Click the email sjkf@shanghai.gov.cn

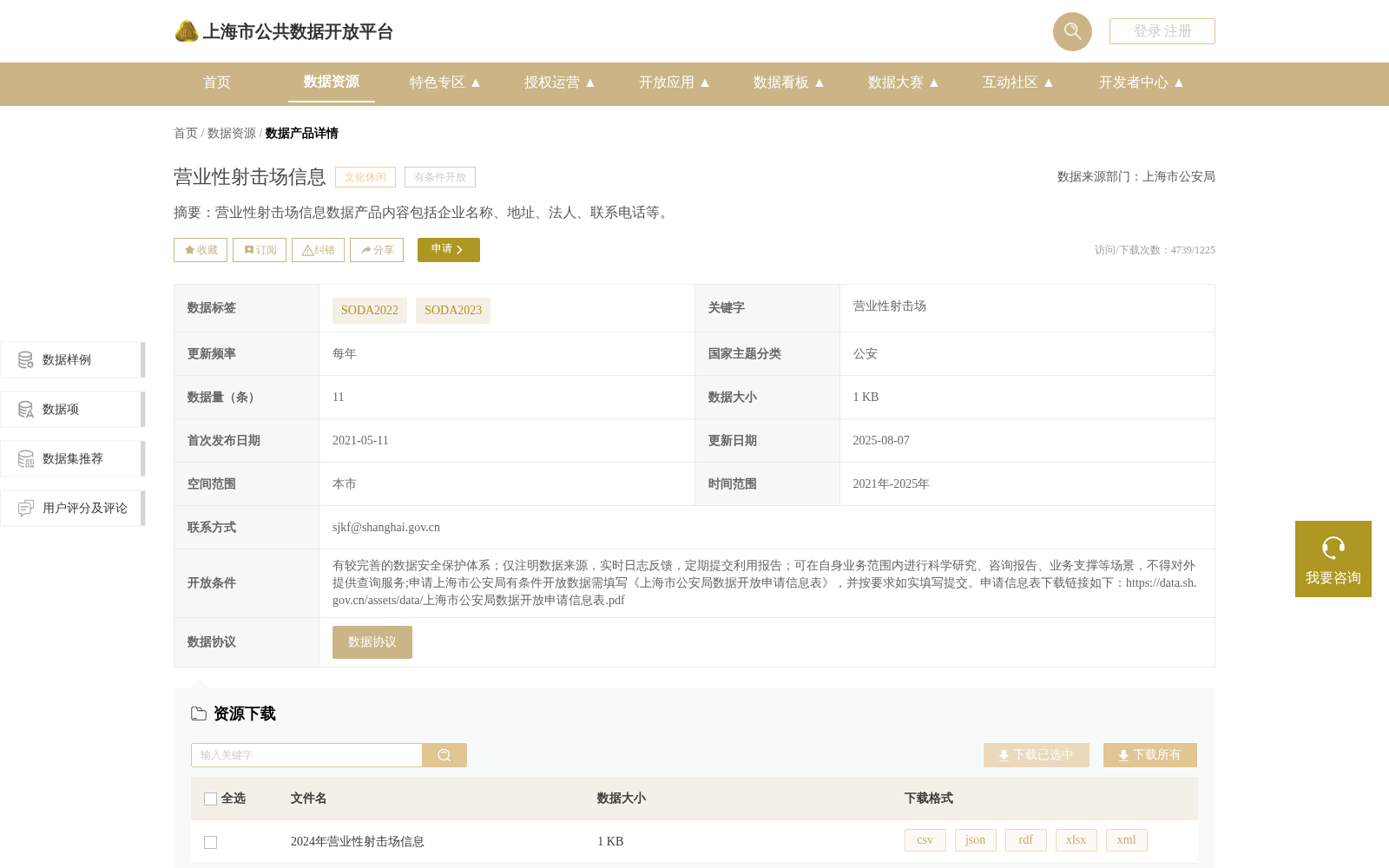tap(386, 528)
